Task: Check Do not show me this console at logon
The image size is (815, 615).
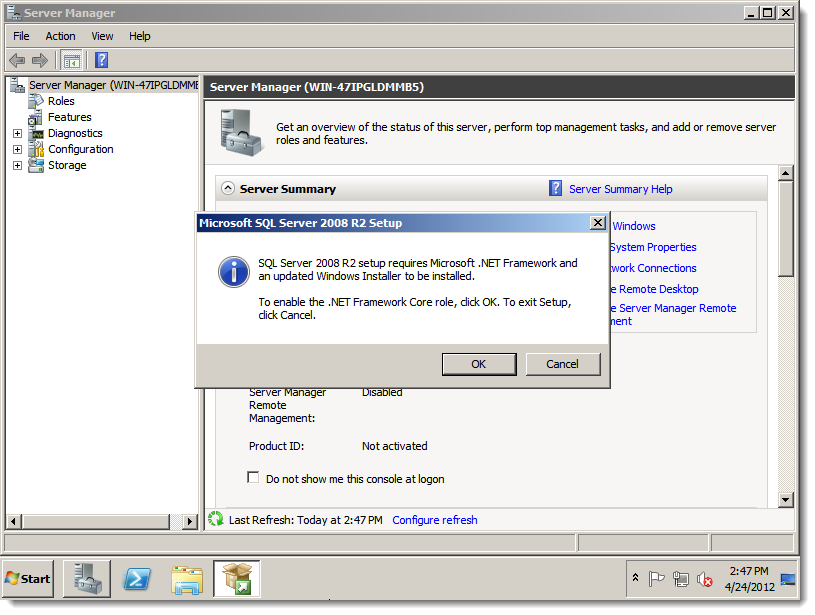Action: coord(253,477)
